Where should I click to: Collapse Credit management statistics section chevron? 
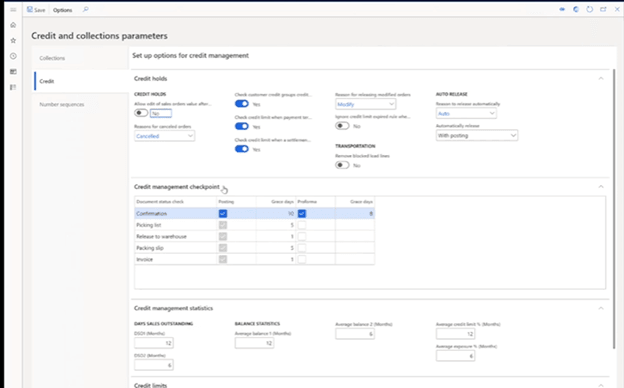(601, 308)
